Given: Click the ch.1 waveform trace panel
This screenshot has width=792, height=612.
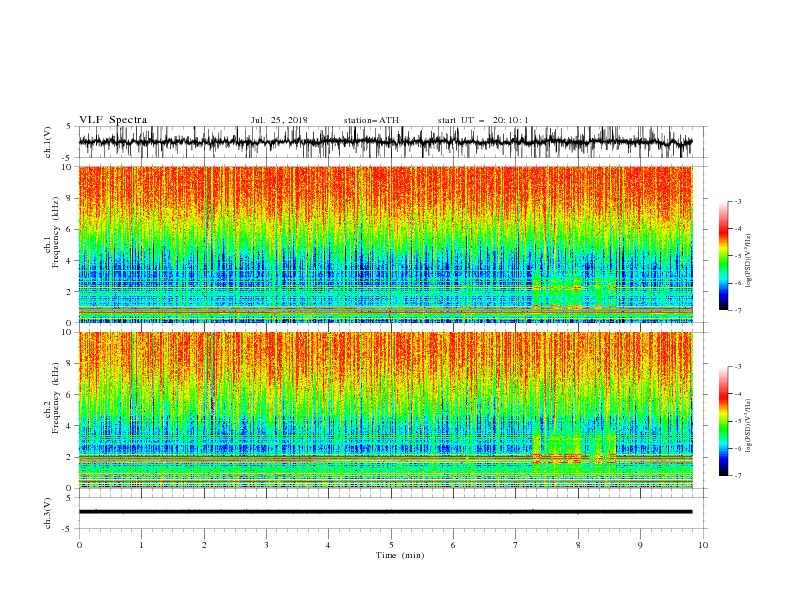Looking at the screenshot, I should (392, 142).
